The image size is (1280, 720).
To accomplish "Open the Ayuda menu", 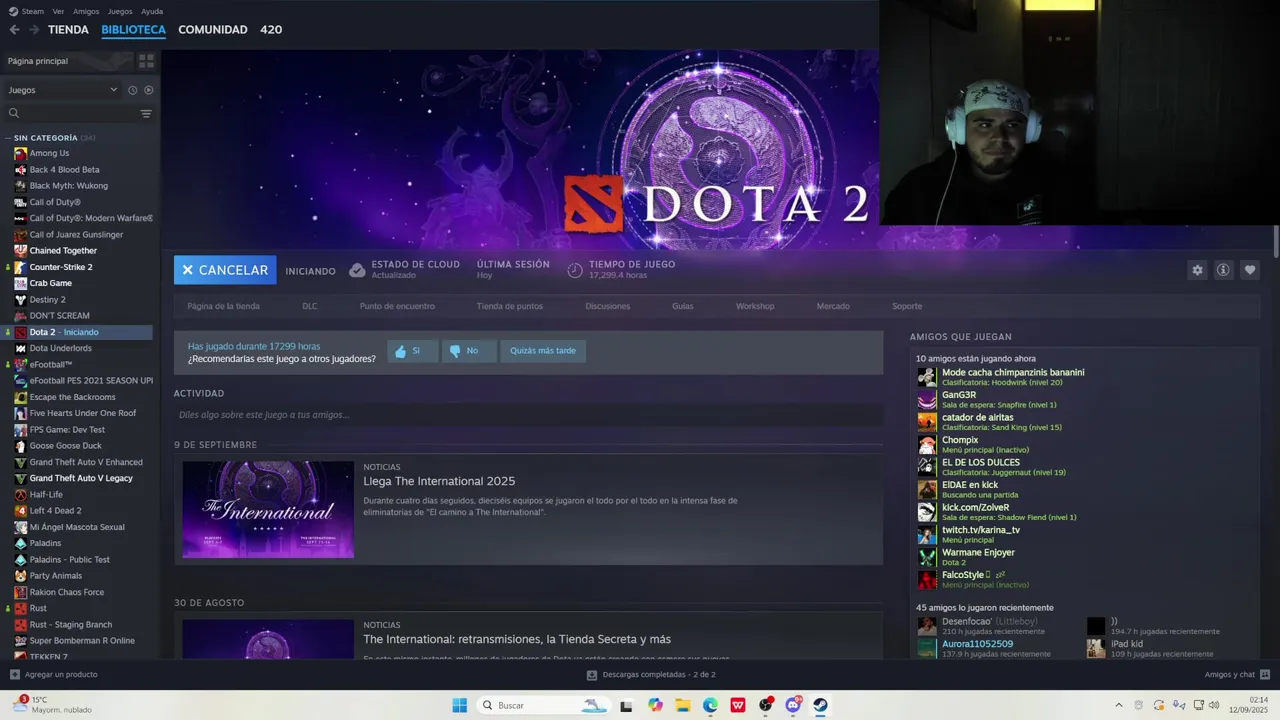I will click(152, 11).
